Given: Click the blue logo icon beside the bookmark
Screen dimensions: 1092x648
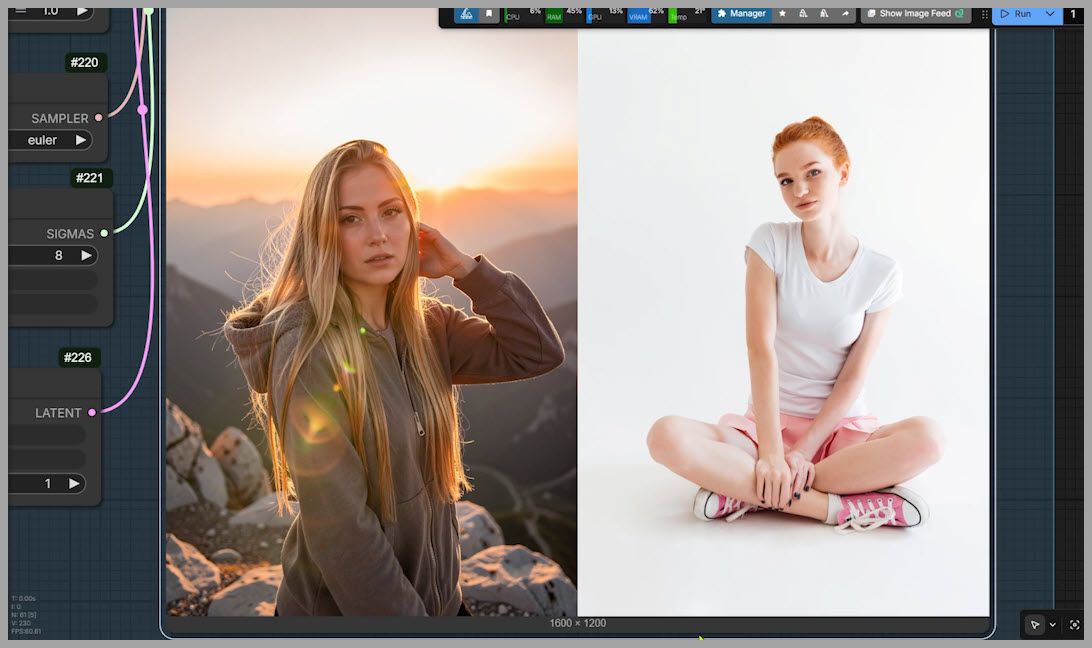Looking at the screenshot, I should click(465, 14).
